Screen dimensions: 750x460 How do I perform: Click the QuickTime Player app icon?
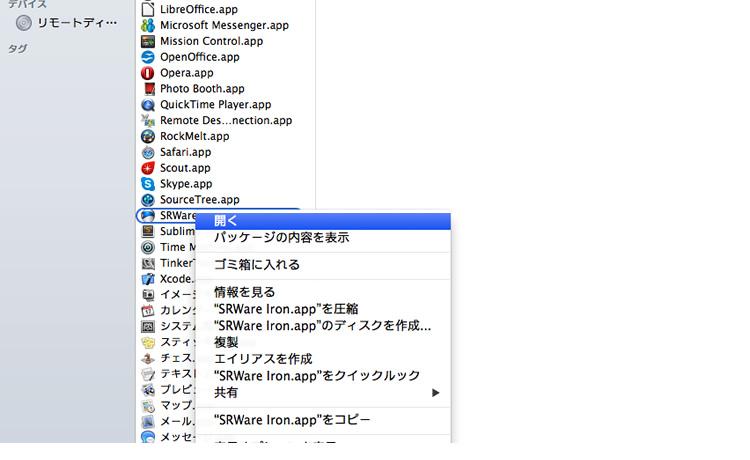click(x=148, y=105)
